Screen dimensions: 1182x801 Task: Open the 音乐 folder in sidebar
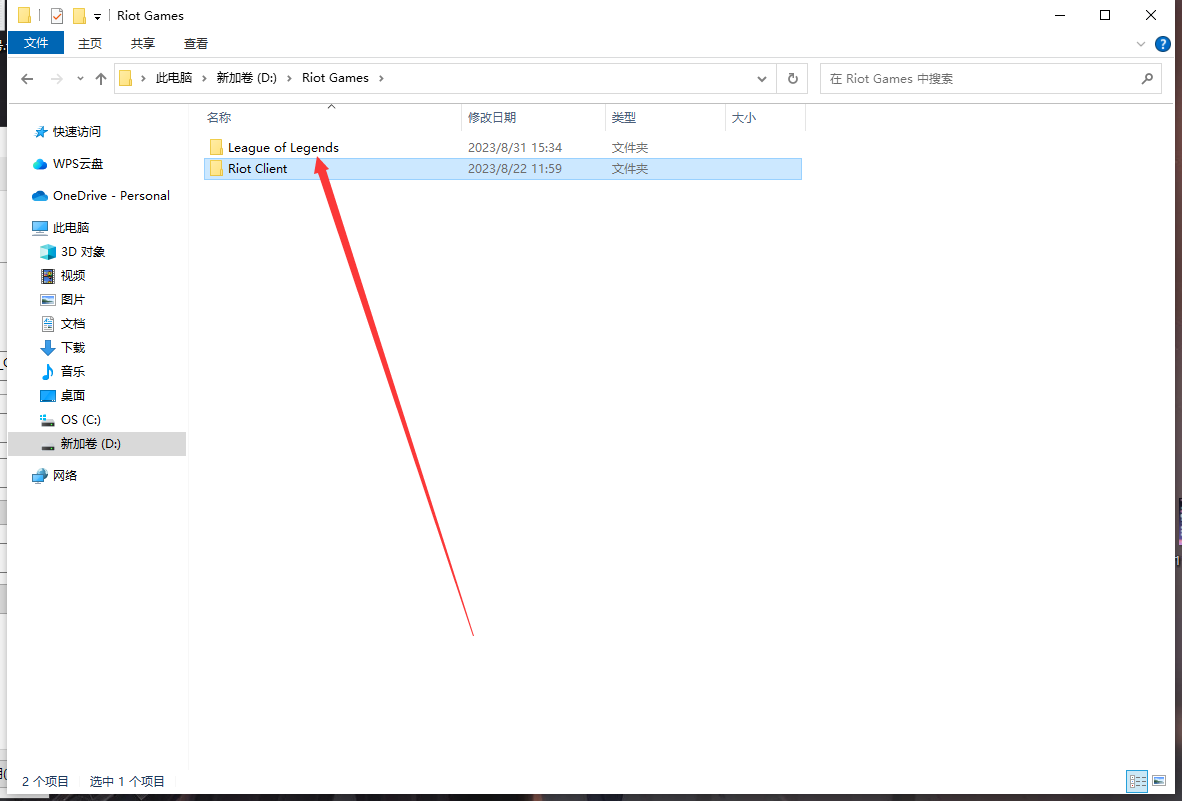pos(73,371)
